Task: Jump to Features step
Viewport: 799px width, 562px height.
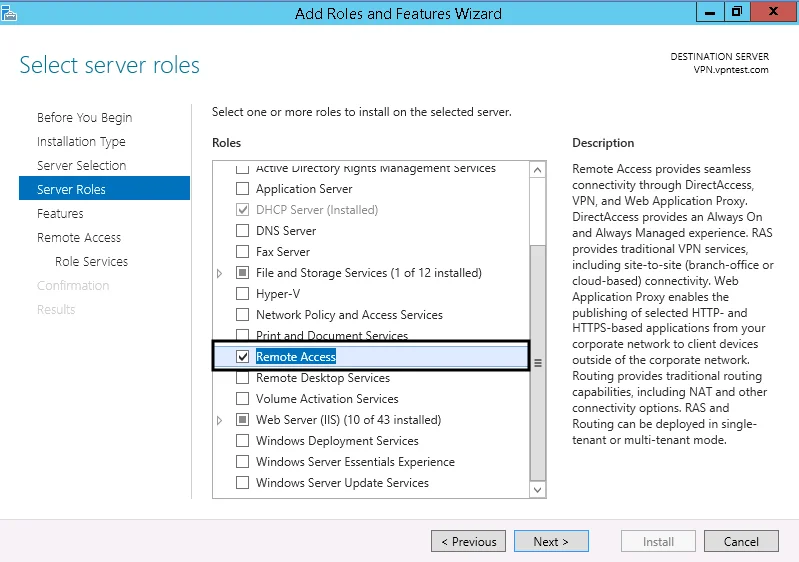Action: coord(60,213)
